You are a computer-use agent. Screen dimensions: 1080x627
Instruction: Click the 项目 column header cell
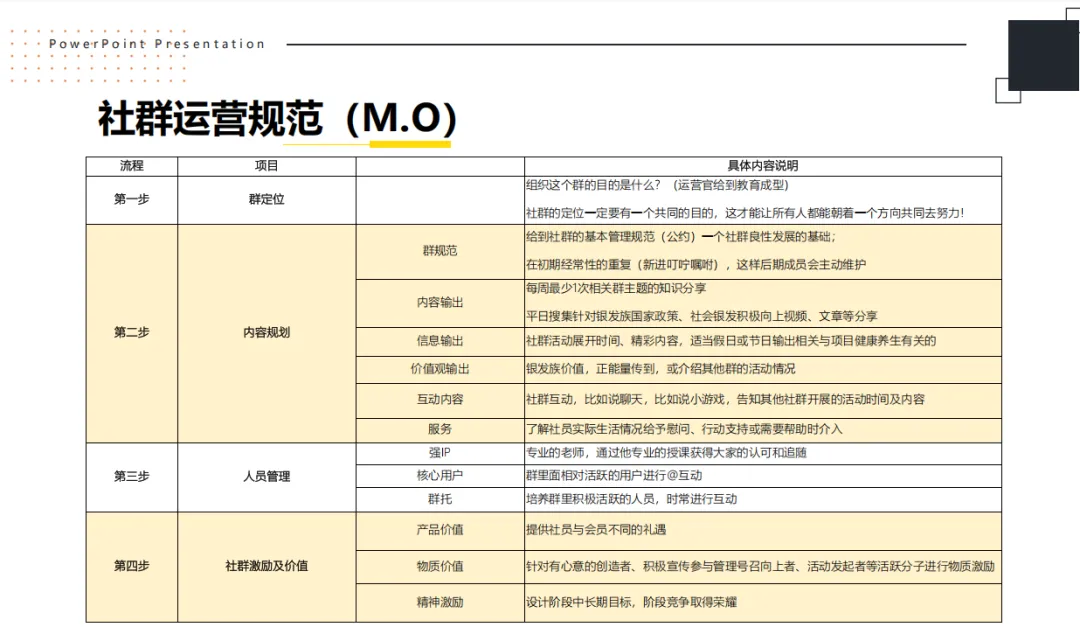tap(267, 166)
